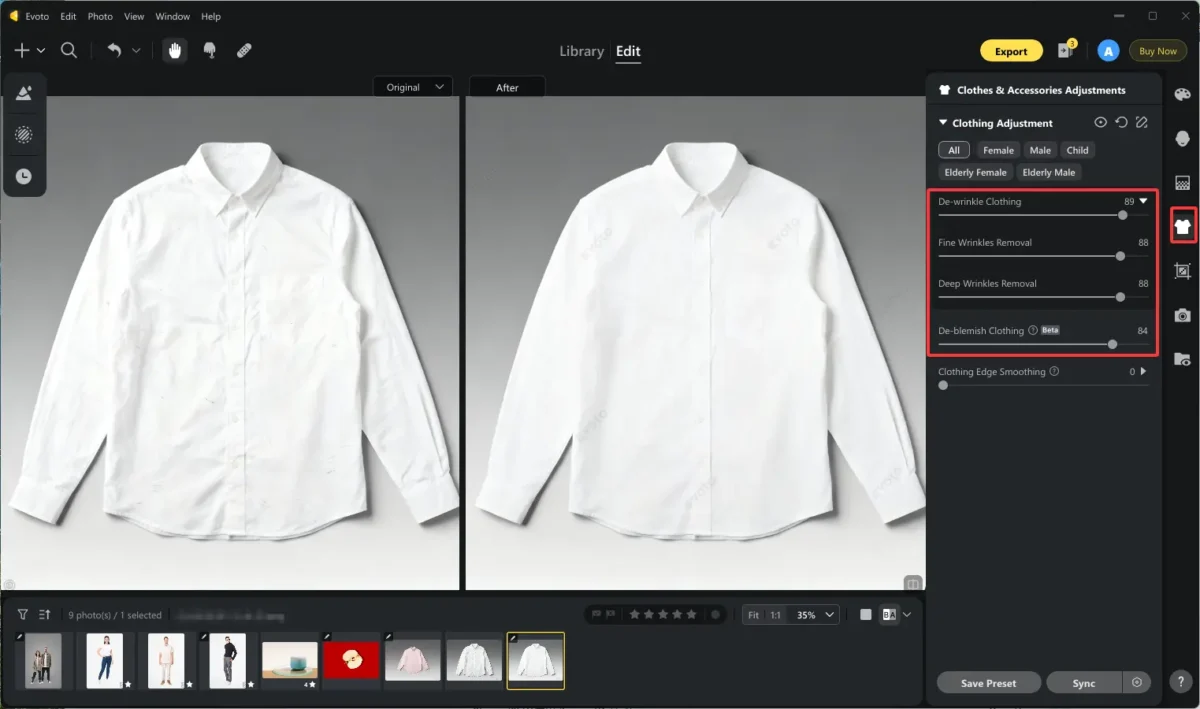Image resolution: width=1200 pixels, height=709 pixels.
Task: Open the camera tethering tab
Action: 1183,315
